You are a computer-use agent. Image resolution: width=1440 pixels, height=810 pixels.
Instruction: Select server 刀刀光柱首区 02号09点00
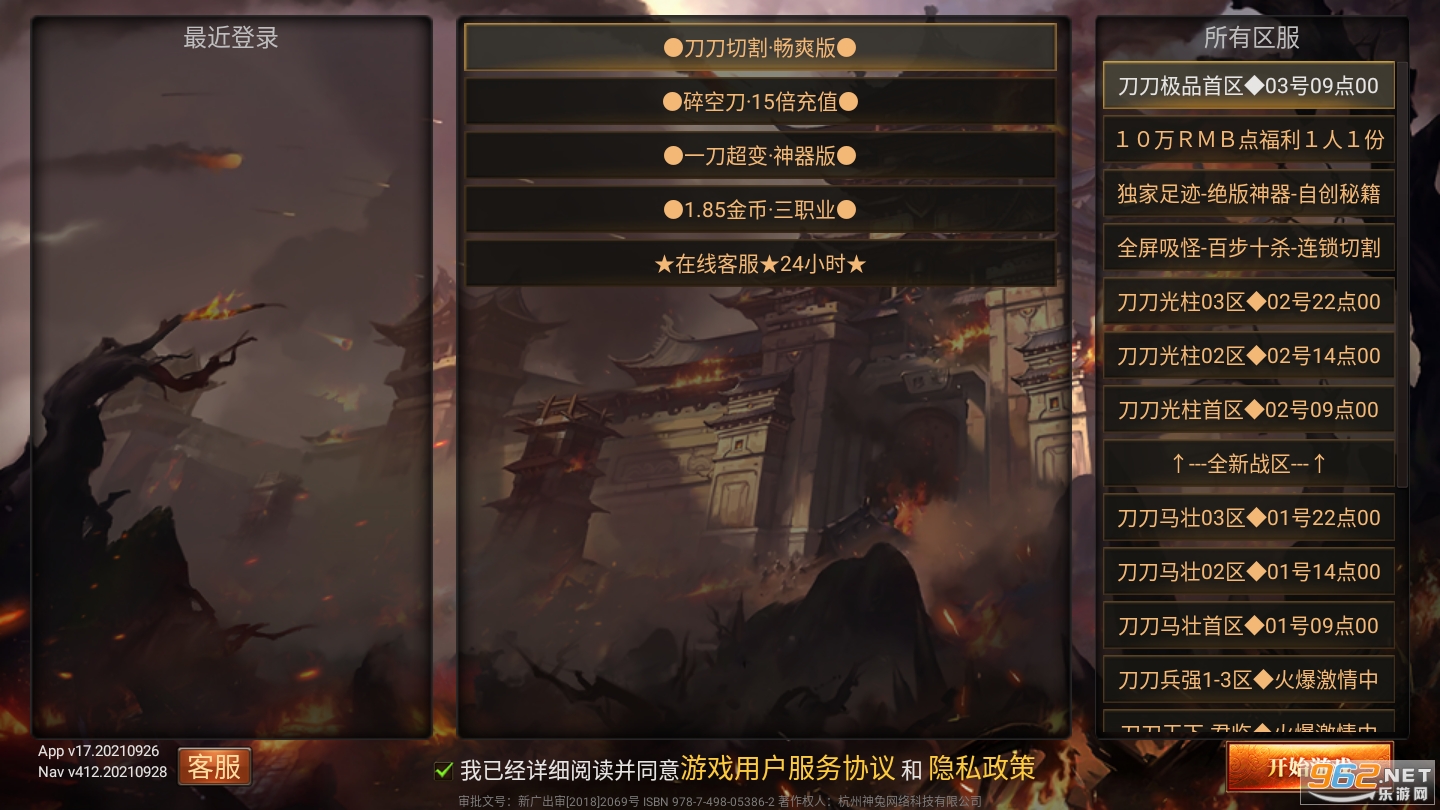click(x=1248, y=409)
